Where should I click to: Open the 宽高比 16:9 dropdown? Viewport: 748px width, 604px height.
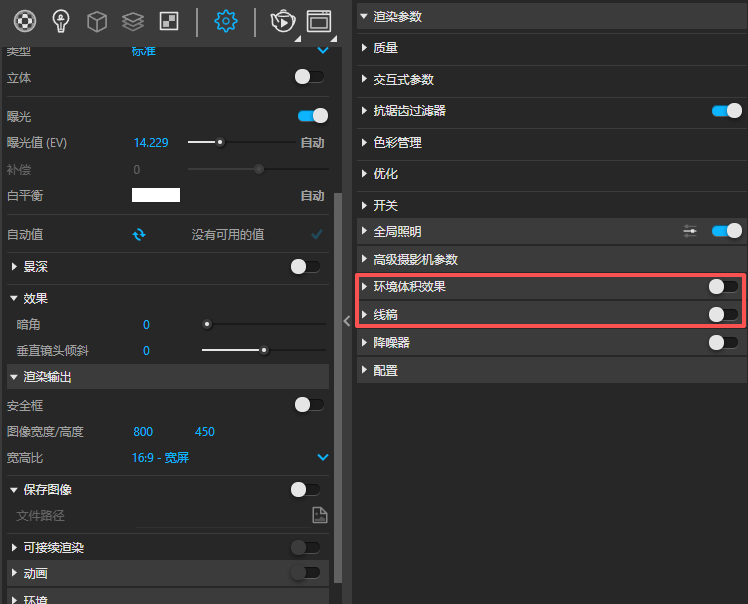[x=322, y=458]
